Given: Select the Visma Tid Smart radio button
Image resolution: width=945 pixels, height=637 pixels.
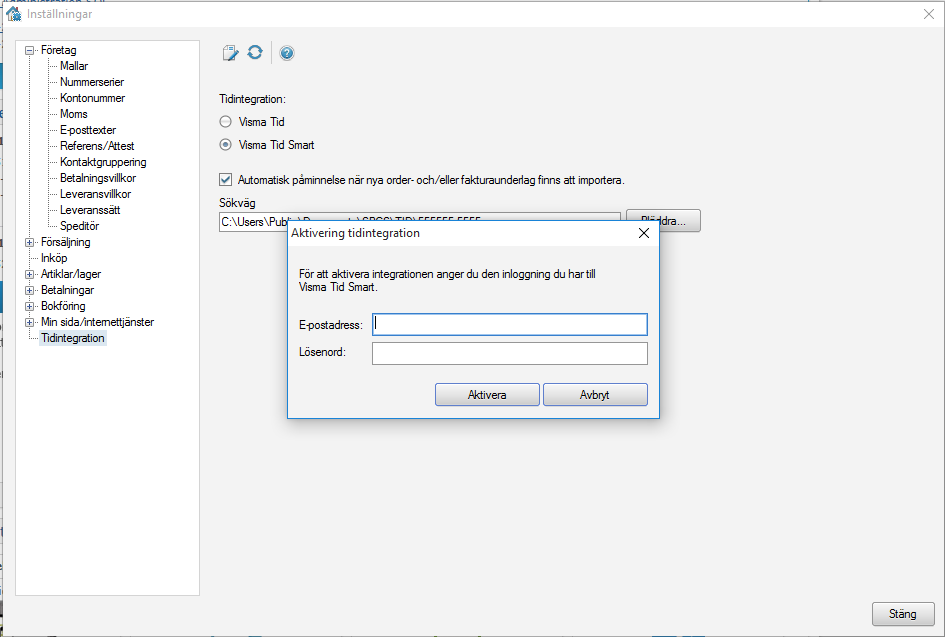Looking at the screenshot, I should click(225, 145).
